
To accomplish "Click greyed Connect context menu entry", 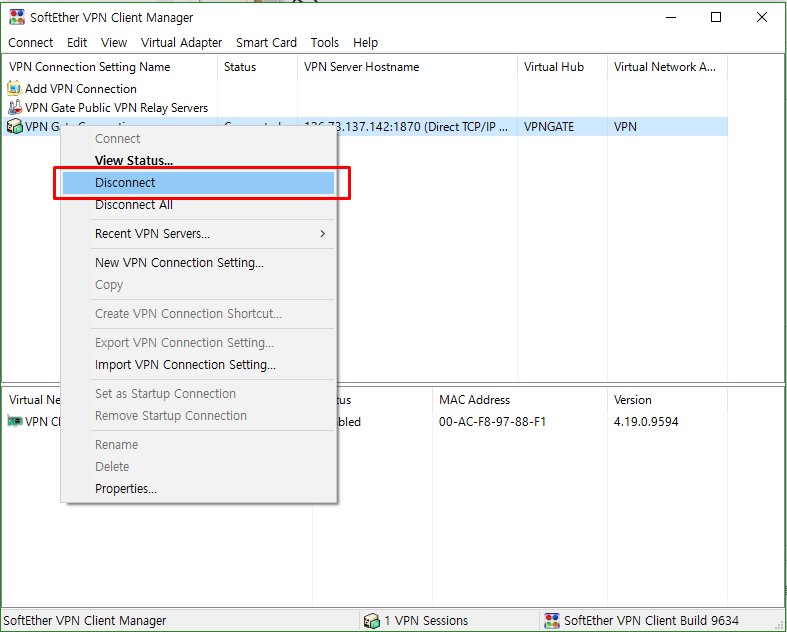I will (198, 139).
